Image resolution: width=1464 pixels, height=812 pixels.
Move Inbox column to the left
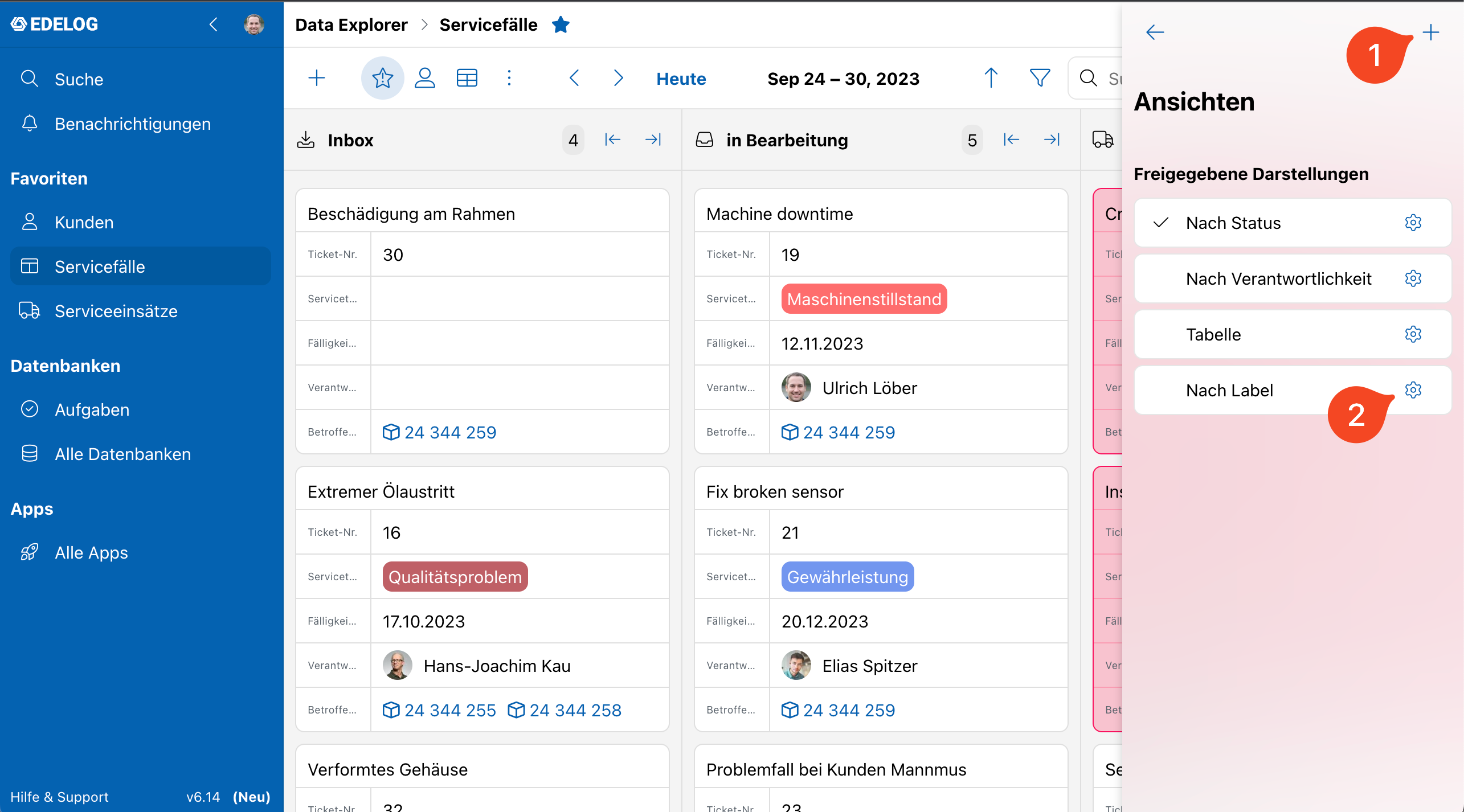(x=612, y=140)
